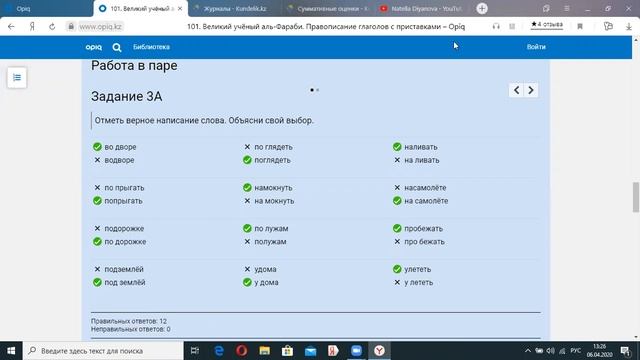Image resolution: width=640 pixels, height=360 pixels.
Task: Click the '4 отзыва' reviews link
Action: coord(547,25)
